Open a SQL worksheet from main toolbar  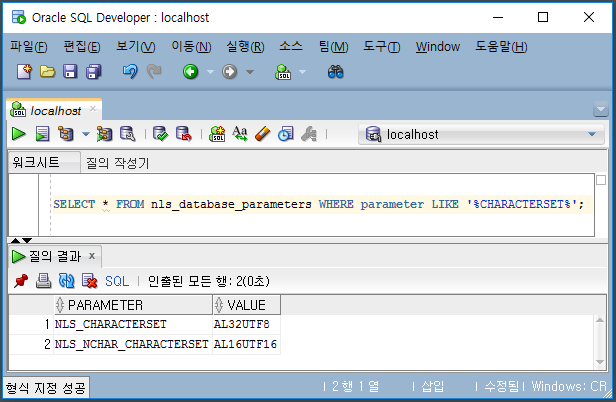pos(283,72)
